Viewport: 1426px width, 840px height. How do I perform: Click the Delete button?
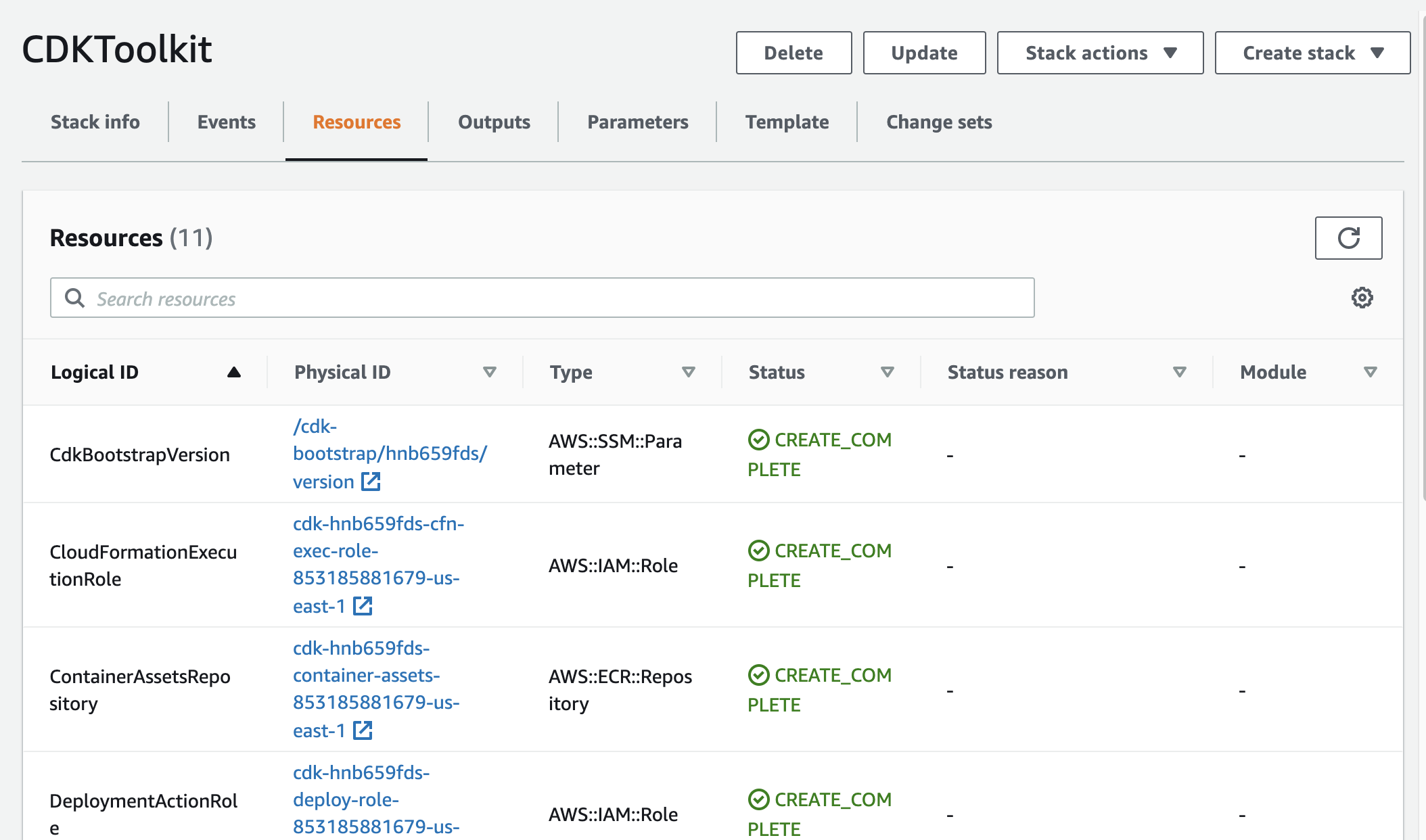[x=793, y=53]
